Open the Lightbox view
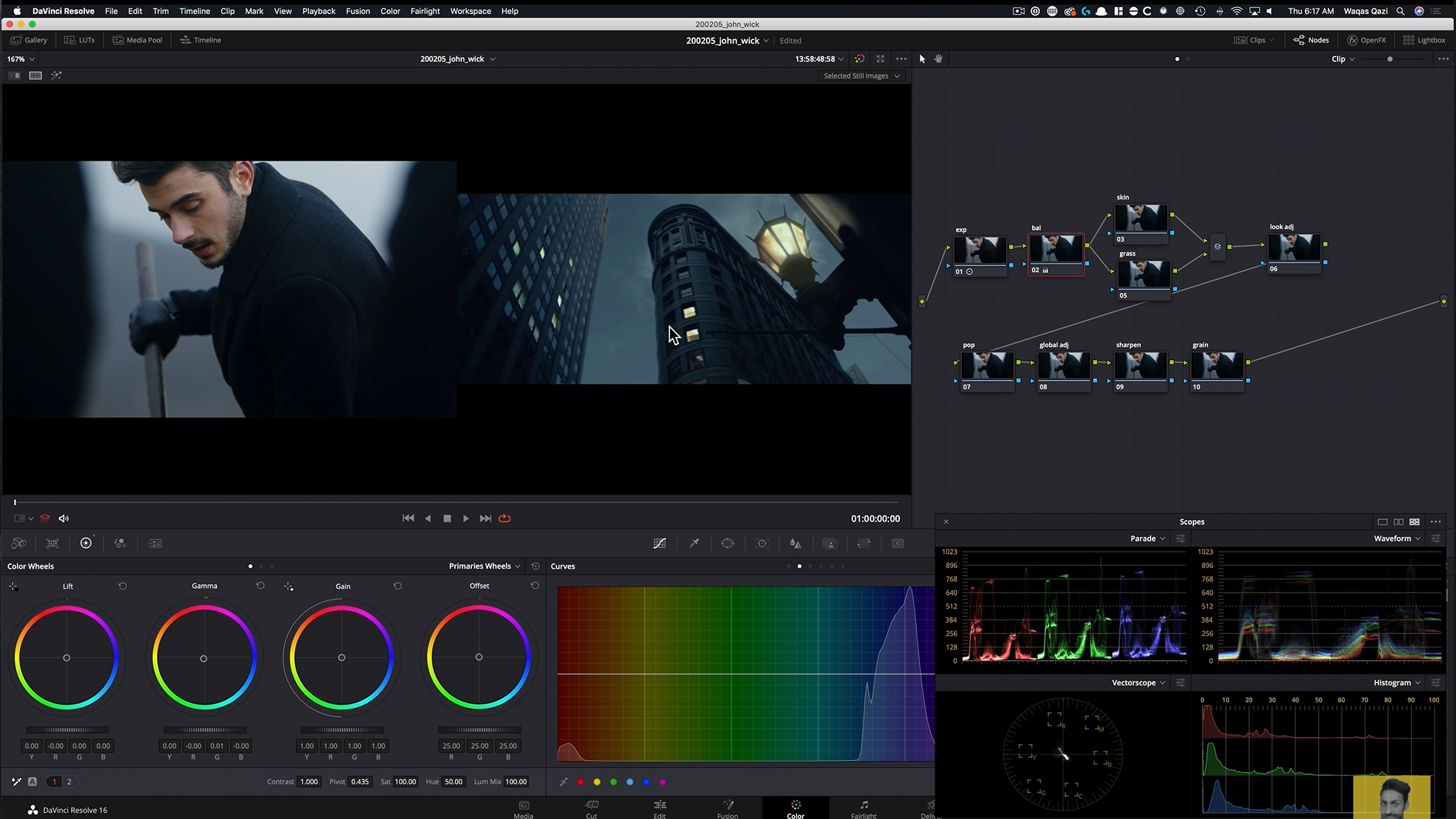This screenshot has height=819, width=1456. click(1424, 40)
